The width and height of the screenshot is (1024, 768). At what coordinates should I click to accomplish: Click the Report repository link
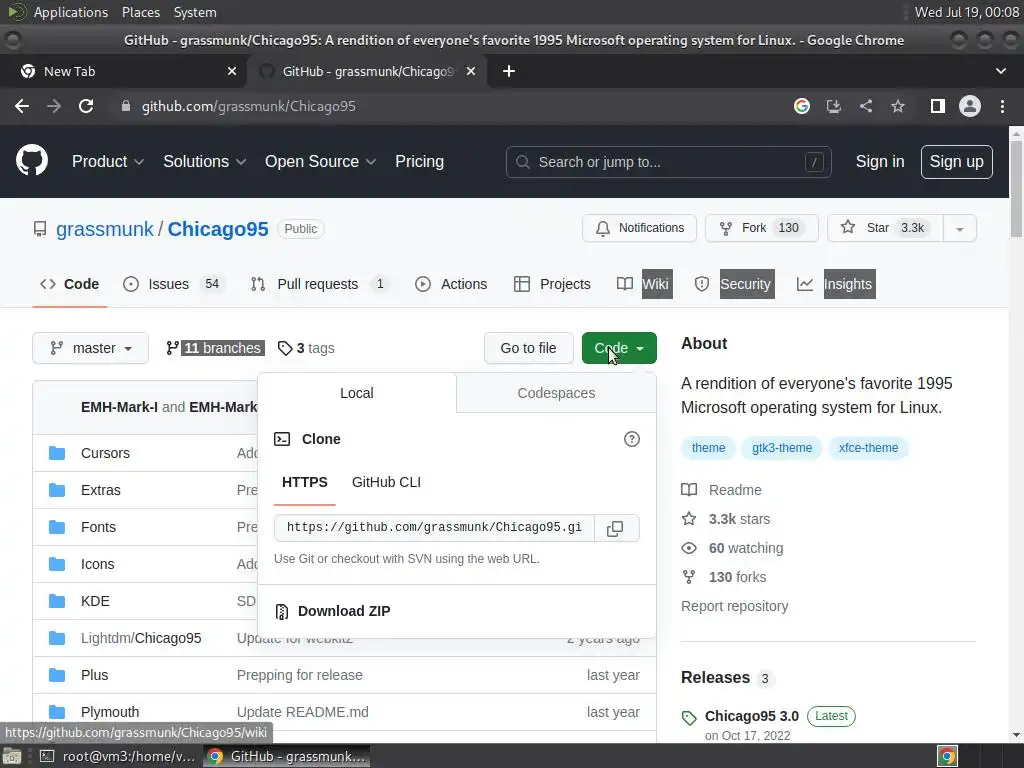(734, 606)
